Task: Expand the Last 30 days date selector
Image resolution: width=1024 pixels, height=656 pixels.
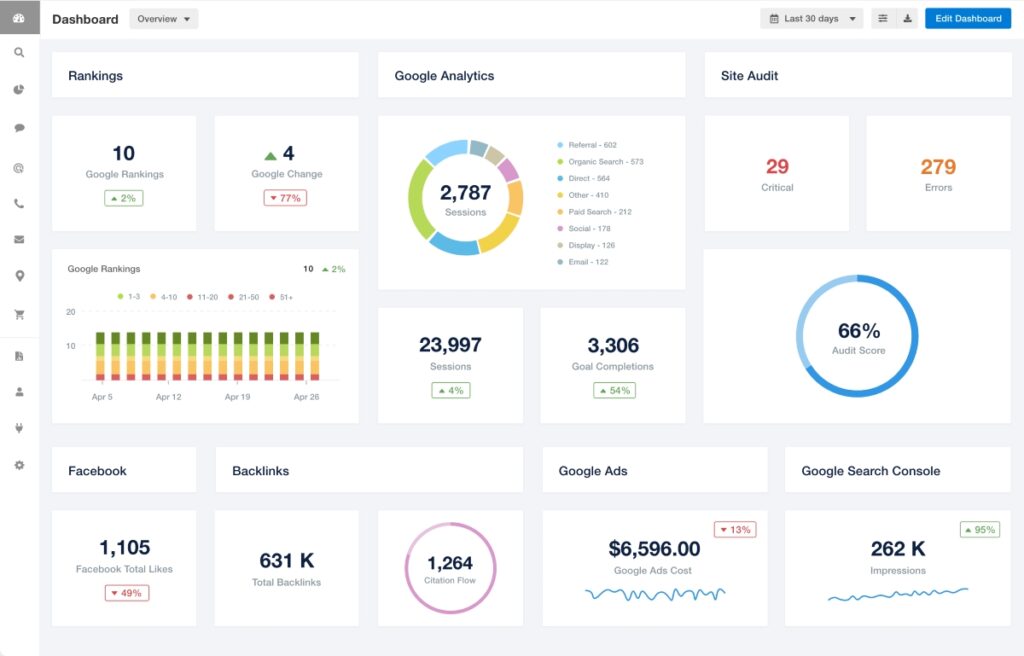Action: [812, 19]
